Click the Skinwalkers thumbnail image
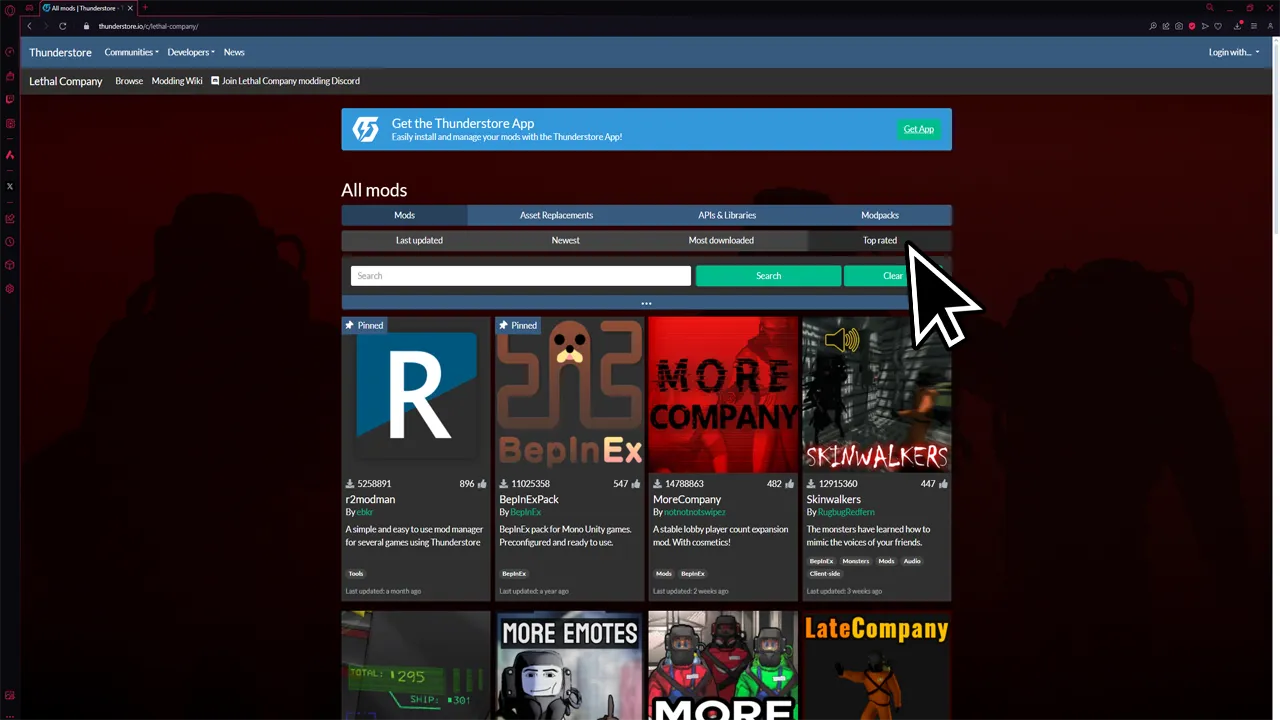The height and width of the screenshot is (720, 1280). 876,394
